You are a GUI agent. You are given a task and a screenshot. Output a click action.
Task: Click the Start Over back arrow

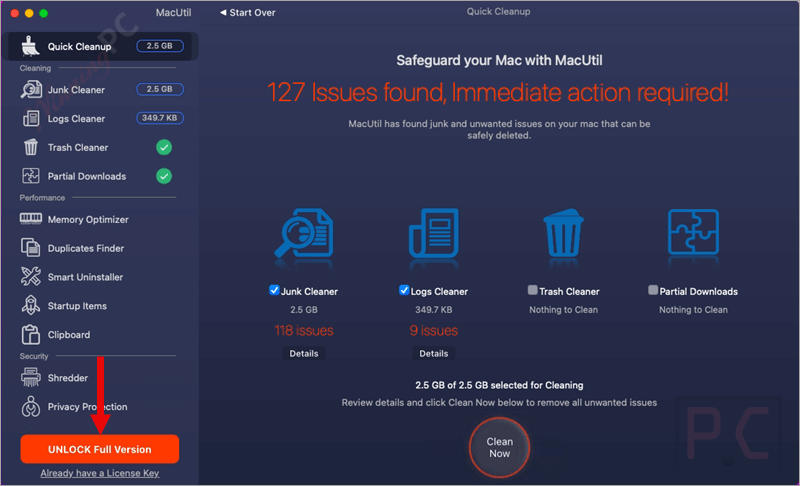tap(223, 12)
